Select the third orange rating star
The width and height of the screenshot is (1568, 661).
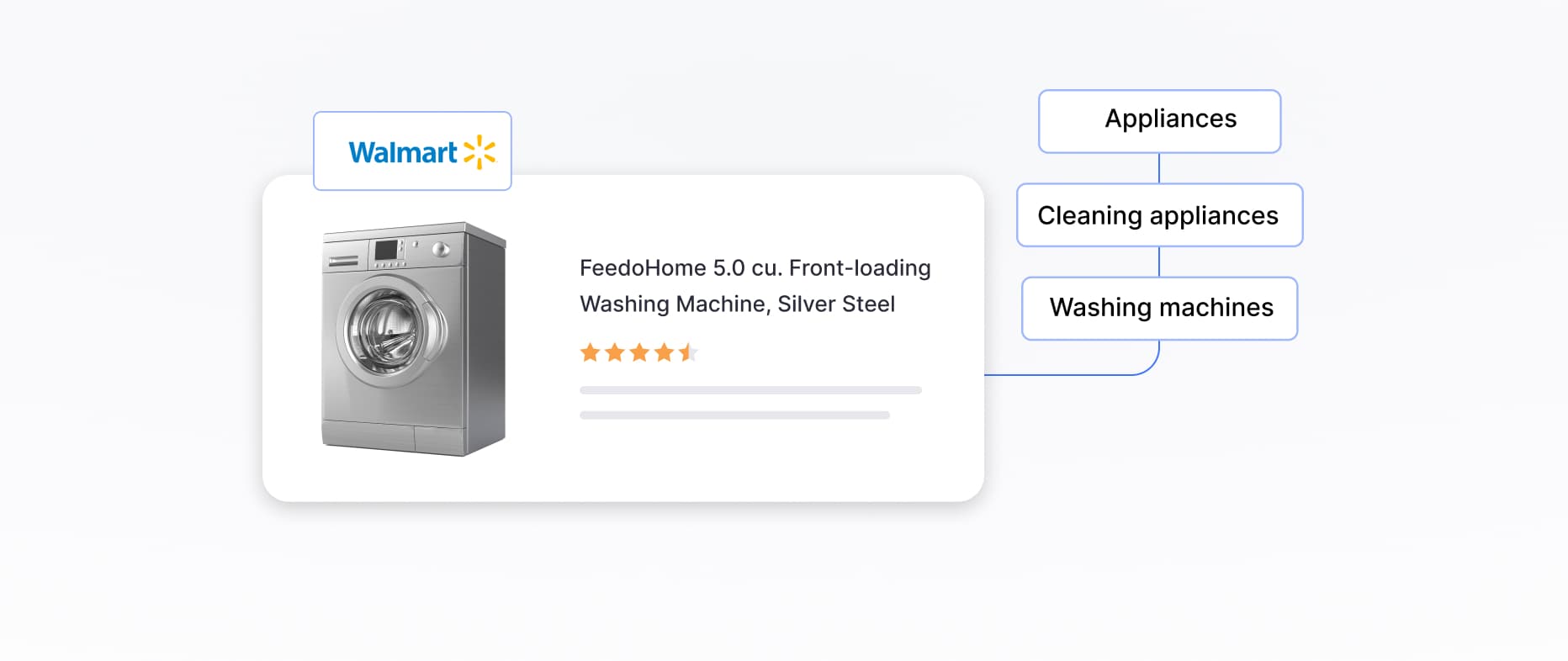coord(639,352)
